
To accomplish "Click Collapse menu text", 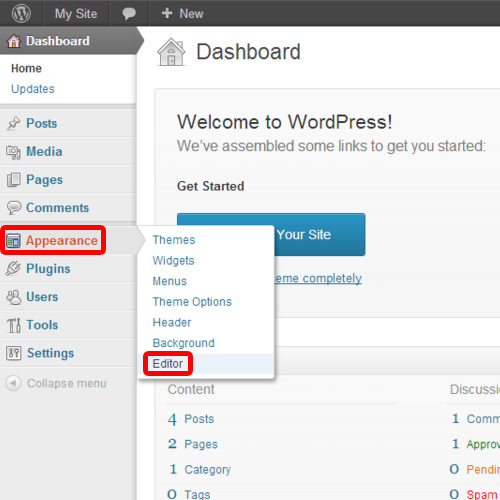I will coord(67,383).
